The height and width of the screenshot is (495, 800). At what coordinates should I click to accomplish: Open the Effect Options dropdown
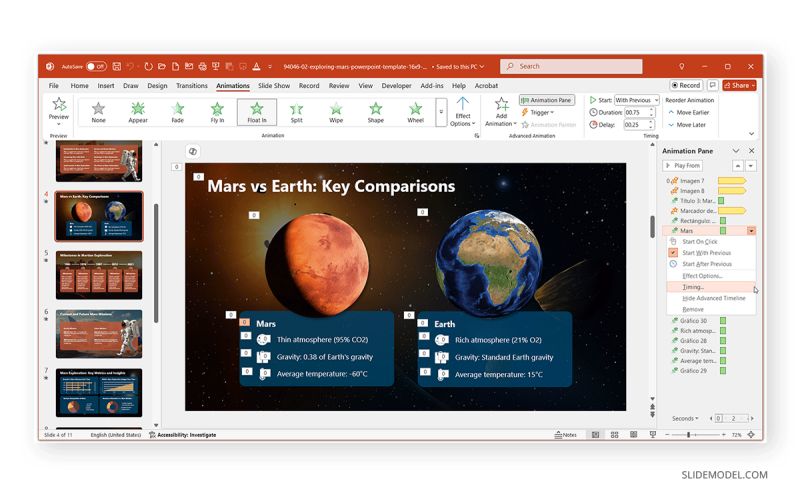463,112
